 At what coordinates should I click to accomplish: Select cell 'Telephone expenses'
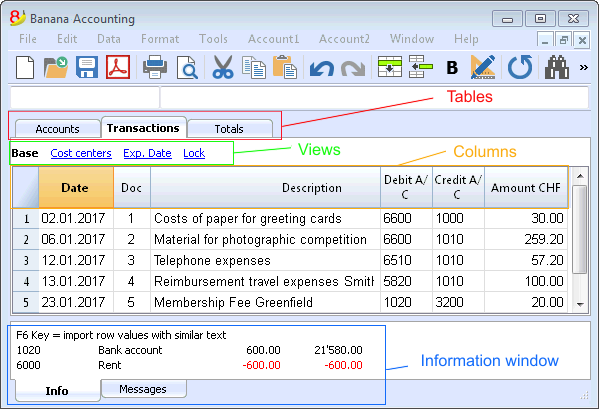click(x=266, y=260)
